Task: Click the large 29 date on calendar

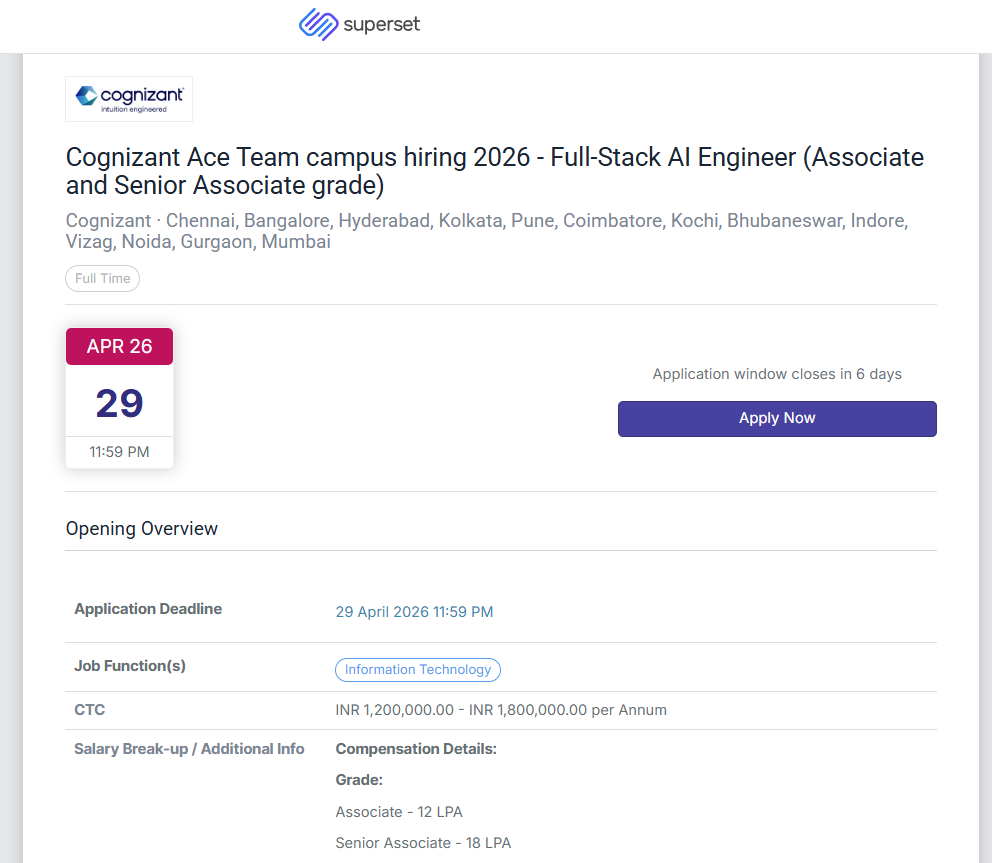Action: click(x=119, y=402)
